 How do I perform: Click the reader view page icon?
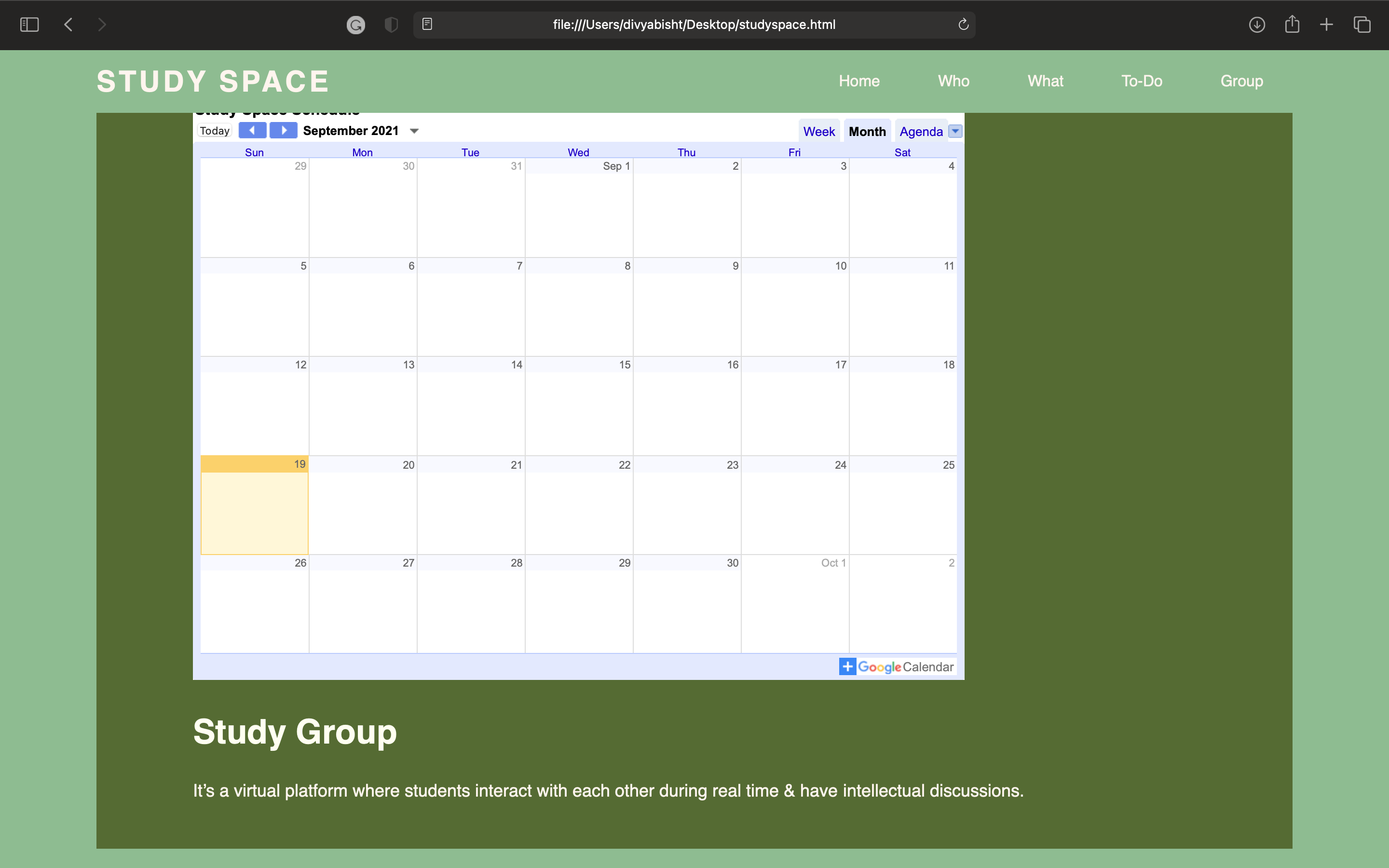427,25
